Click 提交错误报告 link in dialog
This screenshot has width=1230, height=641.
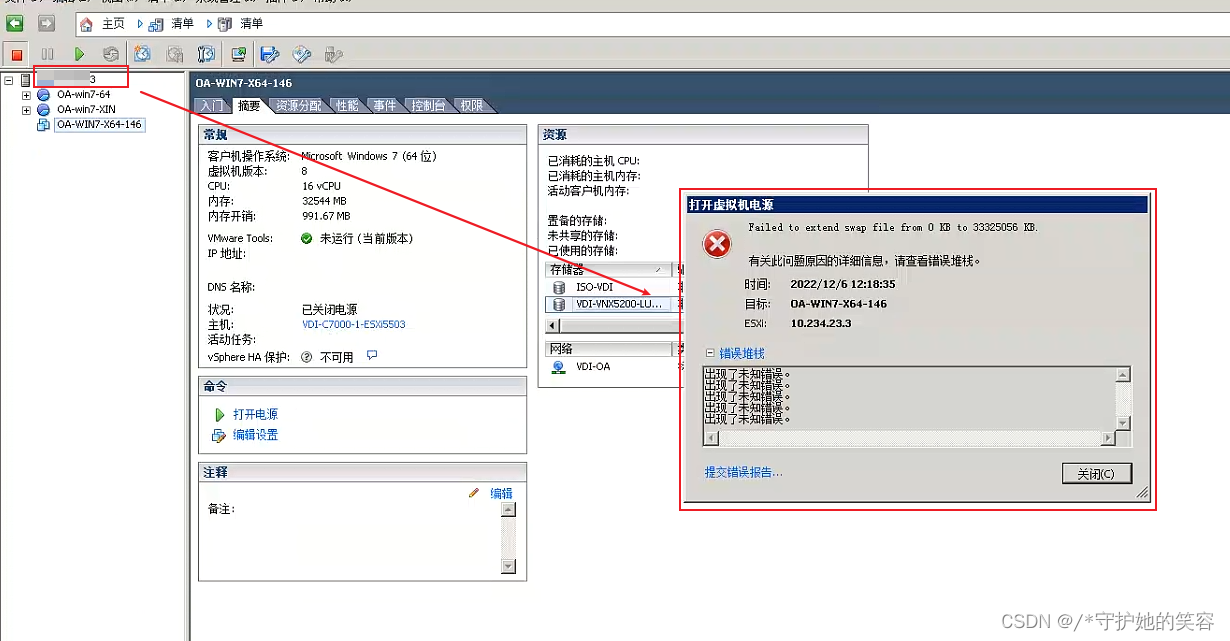(743, 472)
